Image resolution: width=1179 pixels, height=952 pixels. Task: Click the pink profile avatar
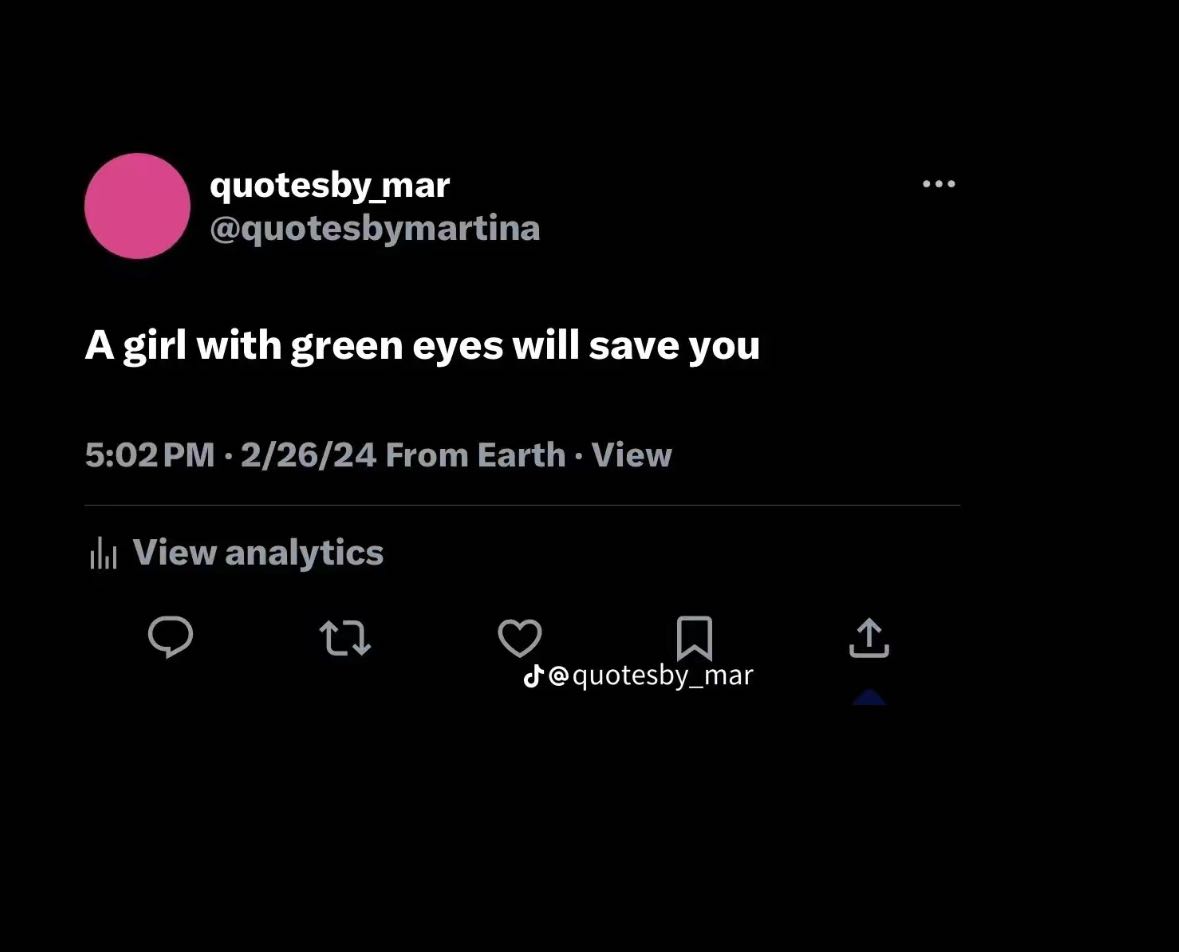pos(137,206)
